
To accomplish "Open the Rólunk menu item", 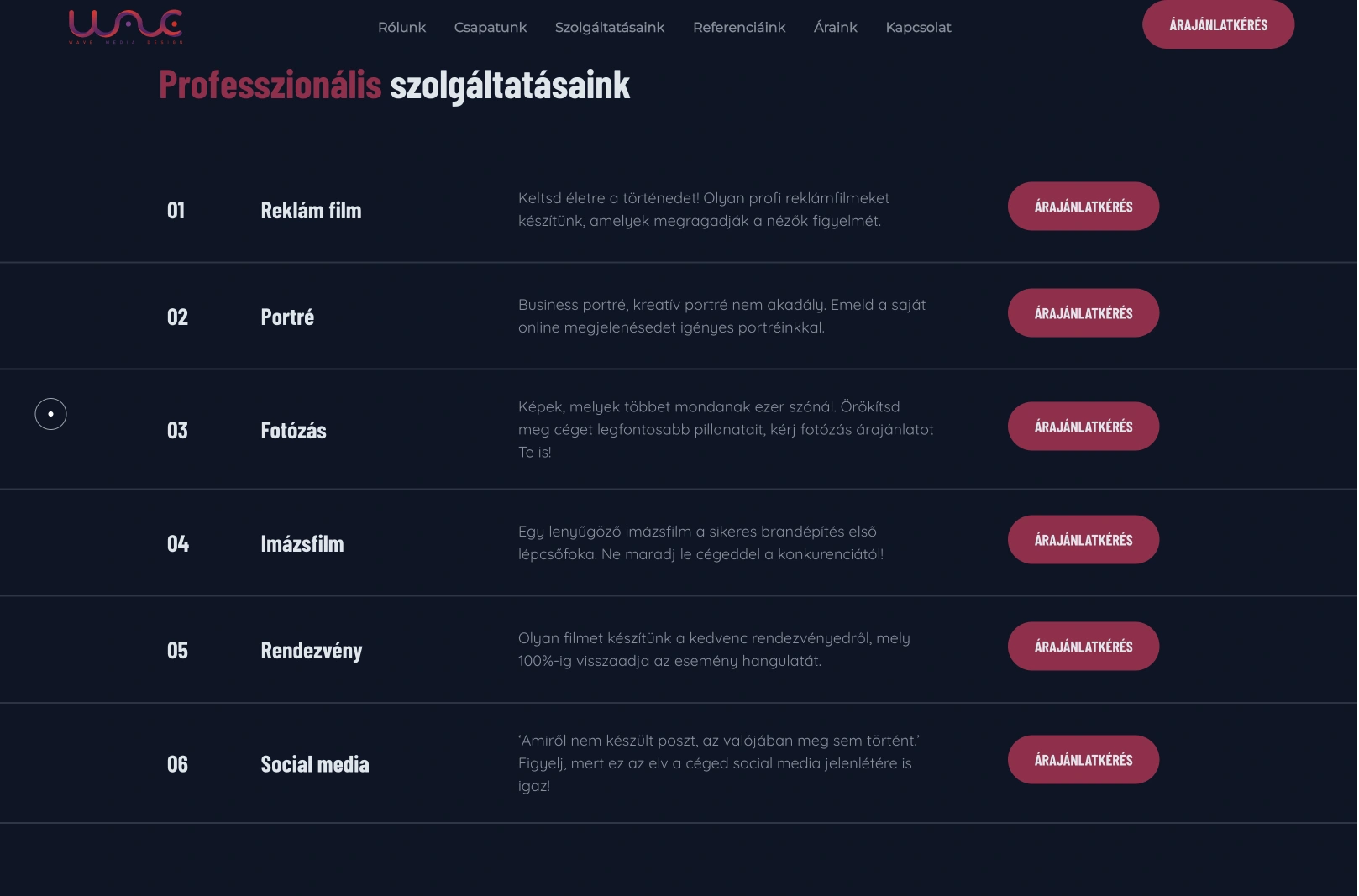I will (401, 27).
